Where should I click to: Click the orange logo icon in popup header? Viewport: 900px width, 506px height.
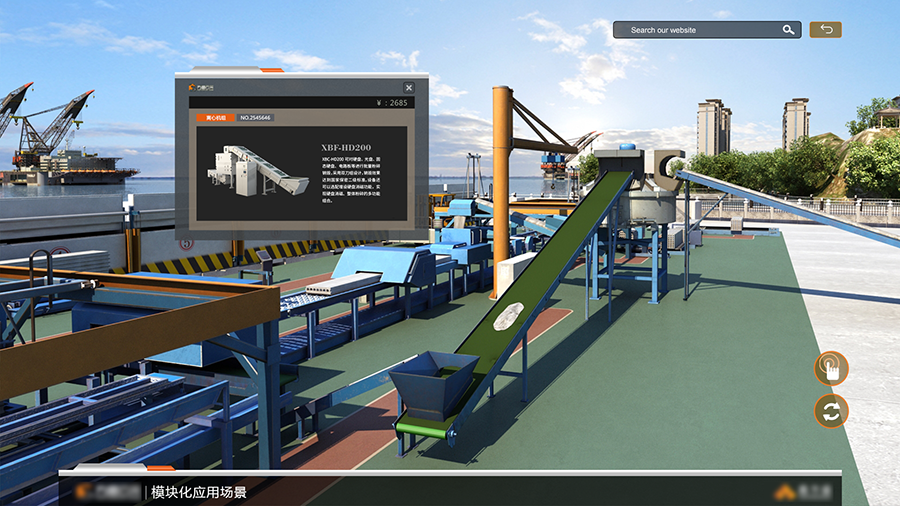[192, 87]
